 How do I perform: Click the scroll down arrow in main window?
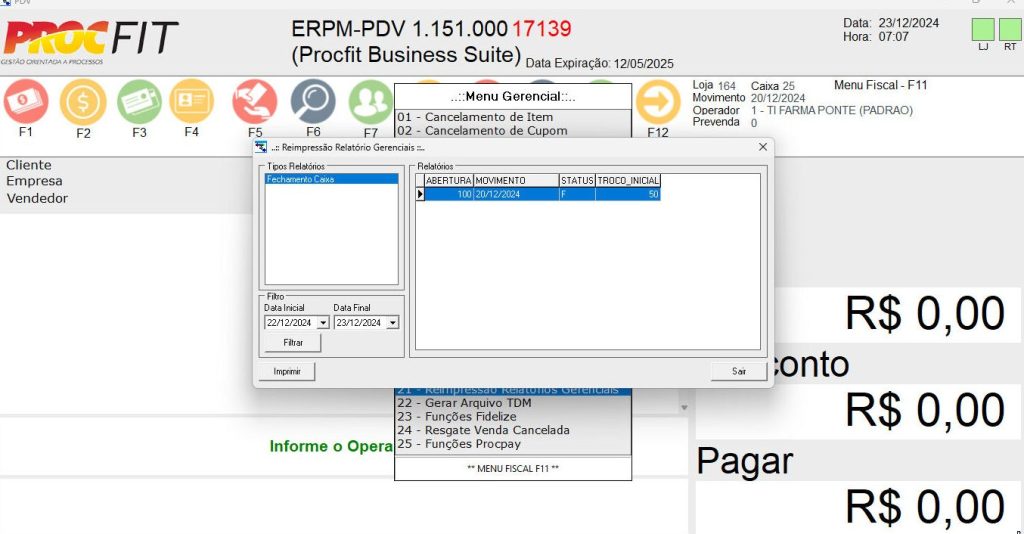pos(684,407)
